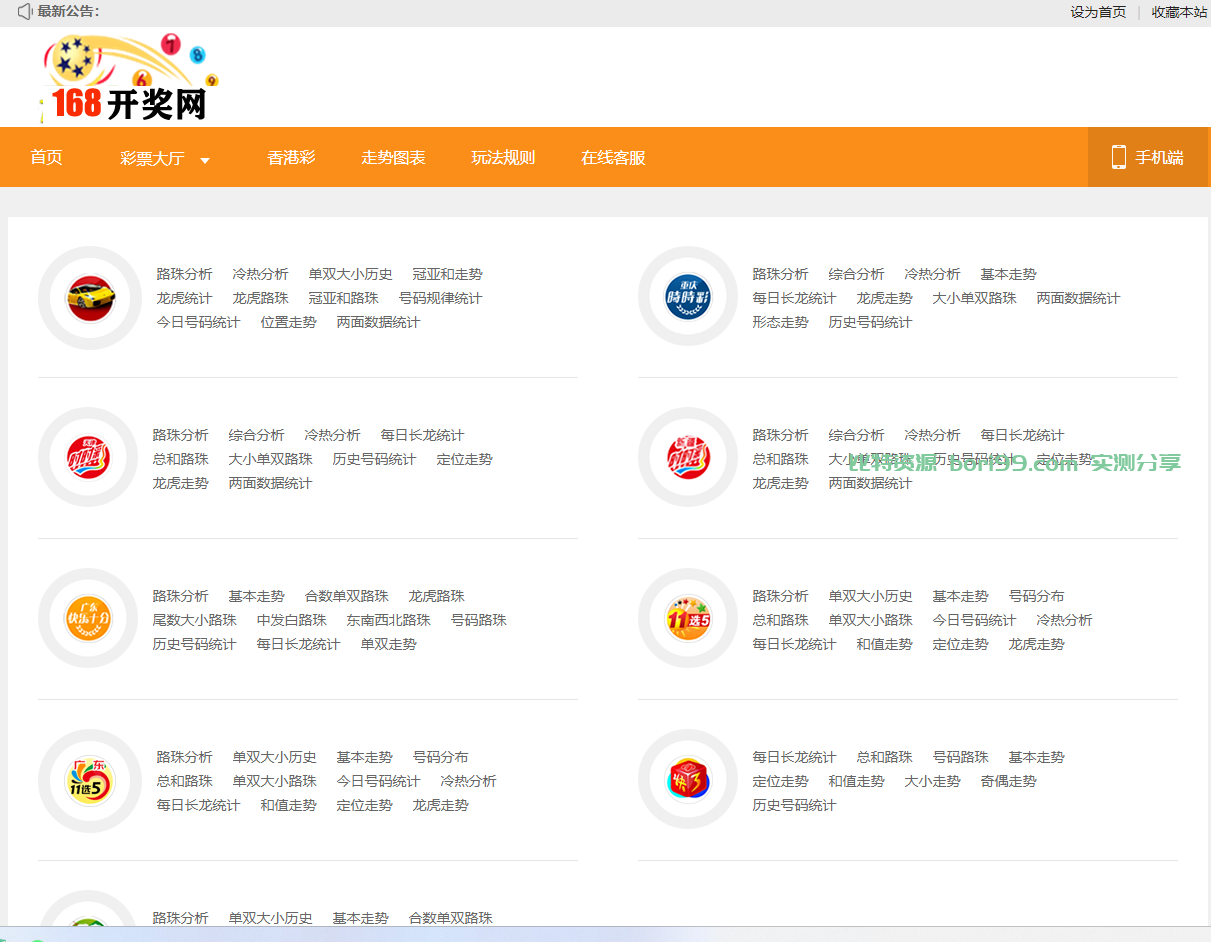The width and height of the screenshot is (1211, 942).
Task: Go to 首页 in the navigation bar
Action: coord(46,157)
